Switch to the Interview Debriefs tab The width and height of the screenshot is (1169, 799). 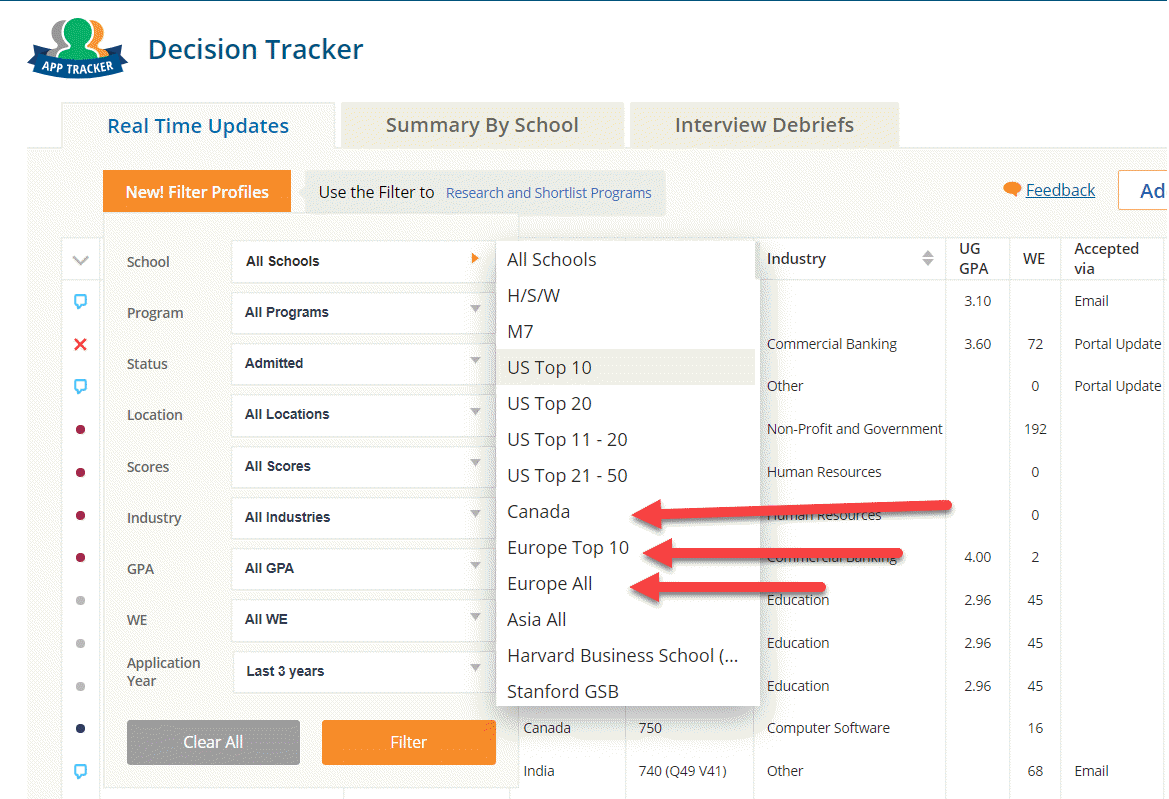click(x=763, y=124)
